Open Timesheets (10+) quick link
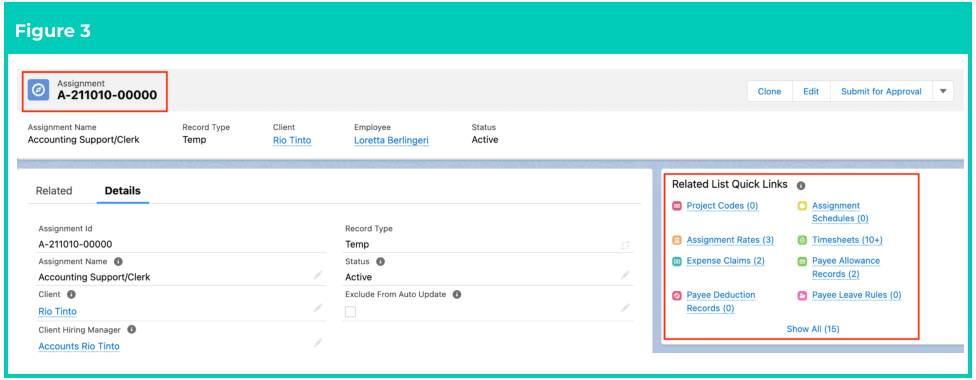The width and height of the screenshot is (976, 380). coord(848,240)
